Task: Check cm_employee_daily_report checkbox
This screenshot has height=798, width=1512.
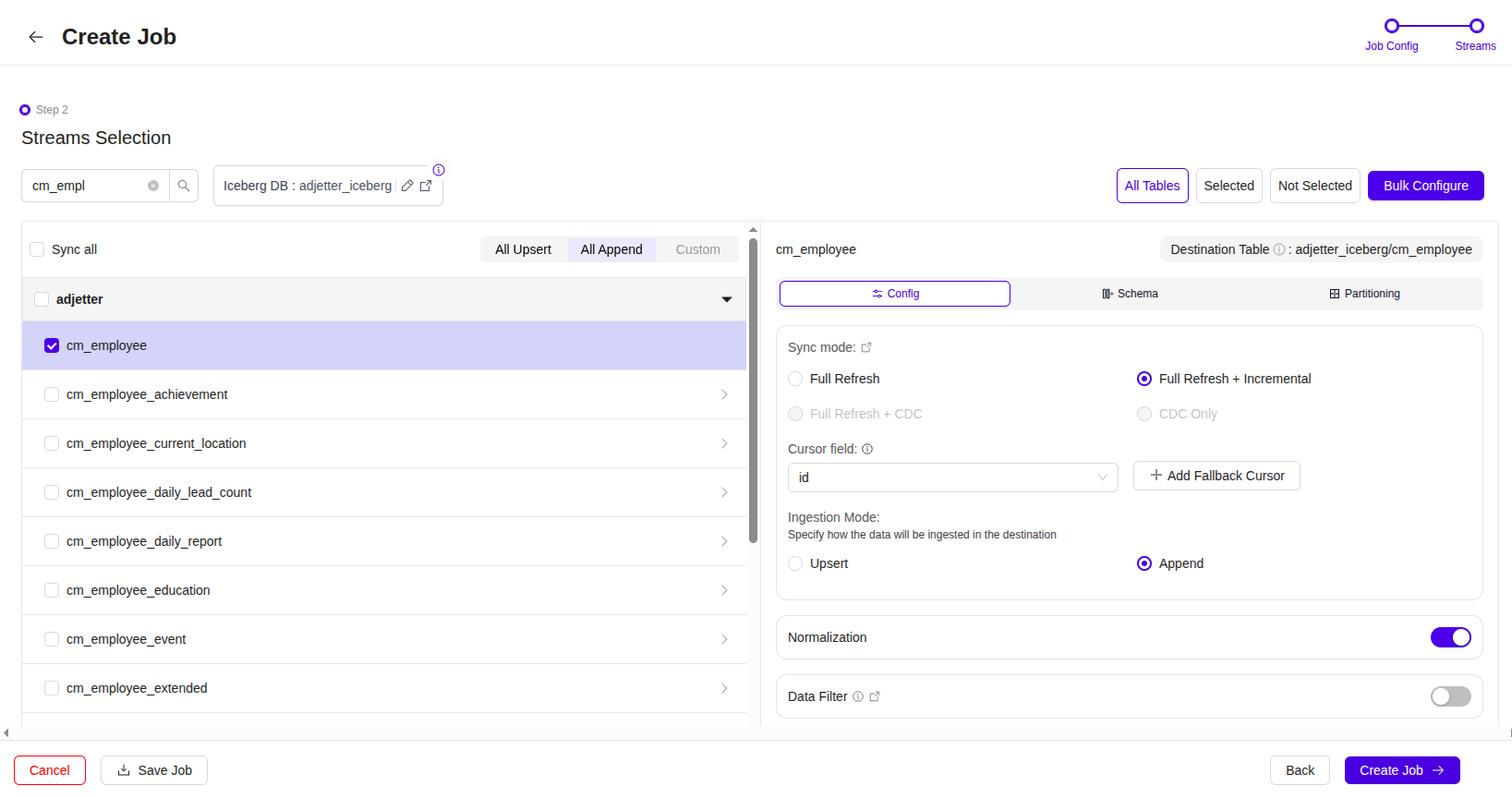Action: (52, 541)
